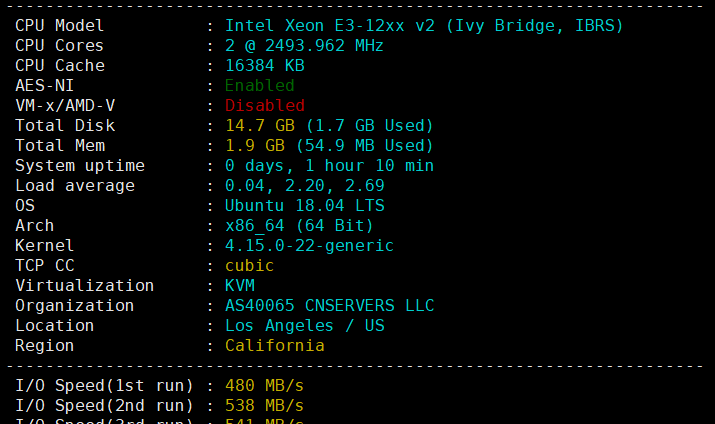Image resolution: width=715 pixels, height=424 pixels.
Task: Click the CPU Cache label
Action: [x=60, y=66]
